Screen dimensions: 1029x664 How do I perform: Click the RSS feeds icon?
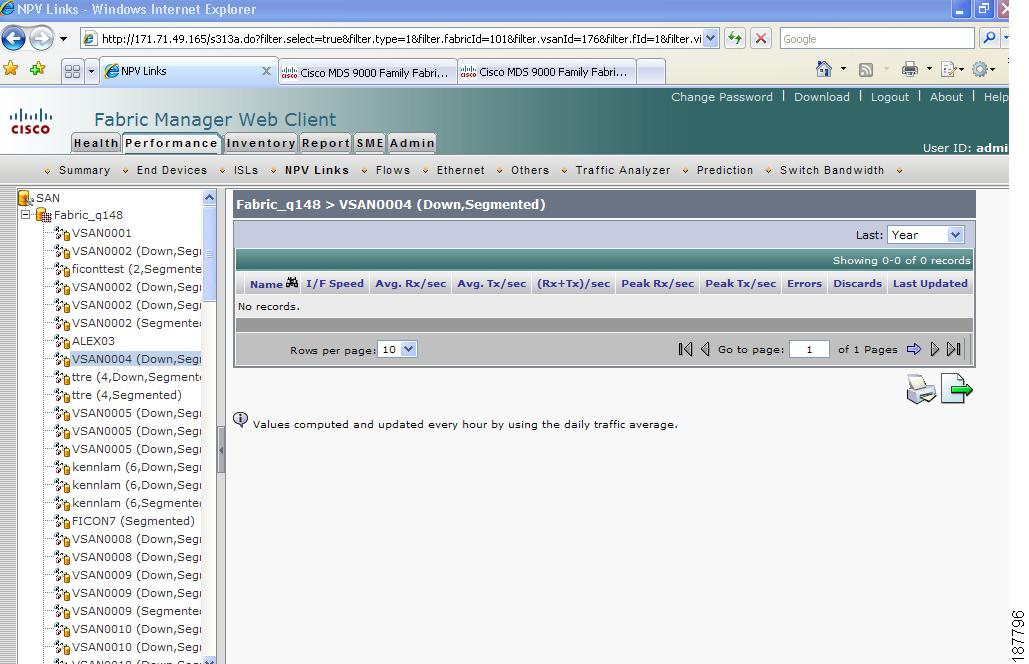866,70
